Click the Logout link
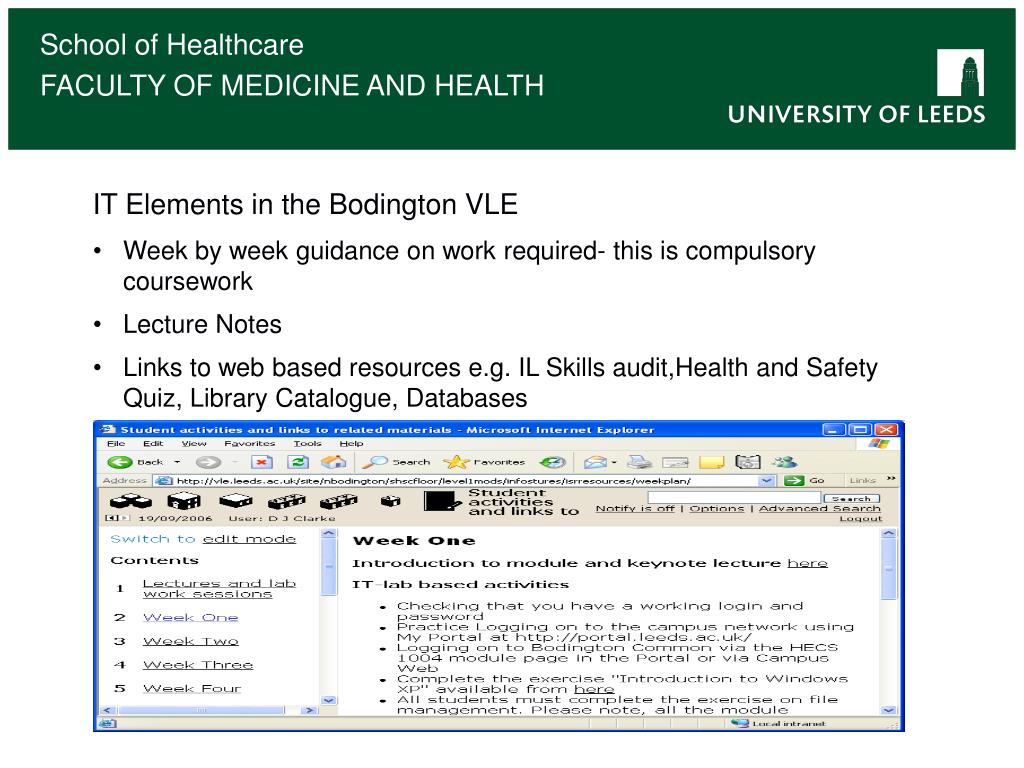This screenshot has width=1024, height=768. (x=861, y=519)
